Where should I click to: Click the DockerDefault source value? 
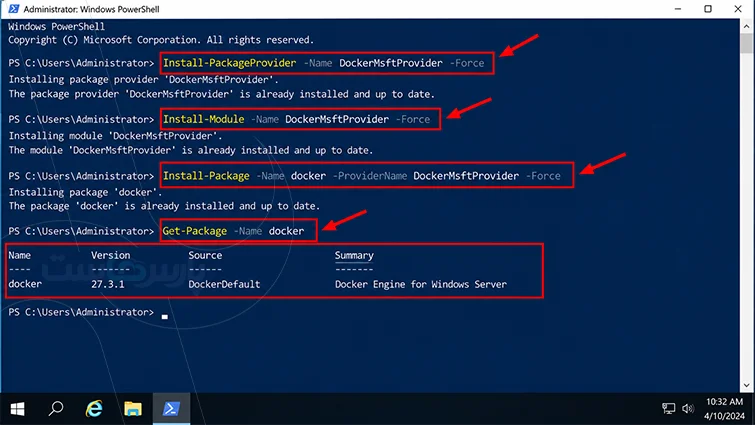[x=224, y=284]
